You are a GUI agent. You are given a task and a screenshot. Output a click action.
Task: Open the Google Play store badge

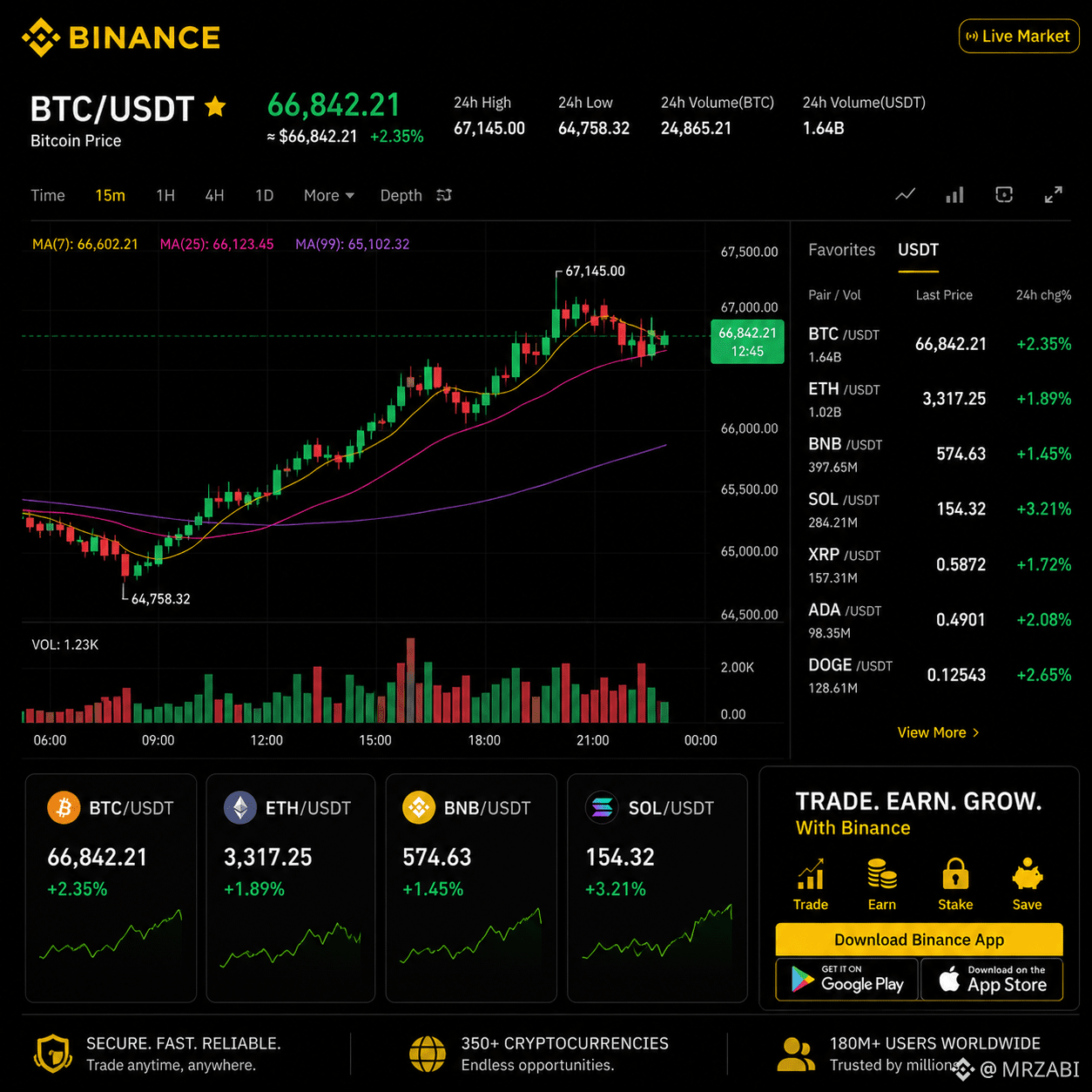846,980
